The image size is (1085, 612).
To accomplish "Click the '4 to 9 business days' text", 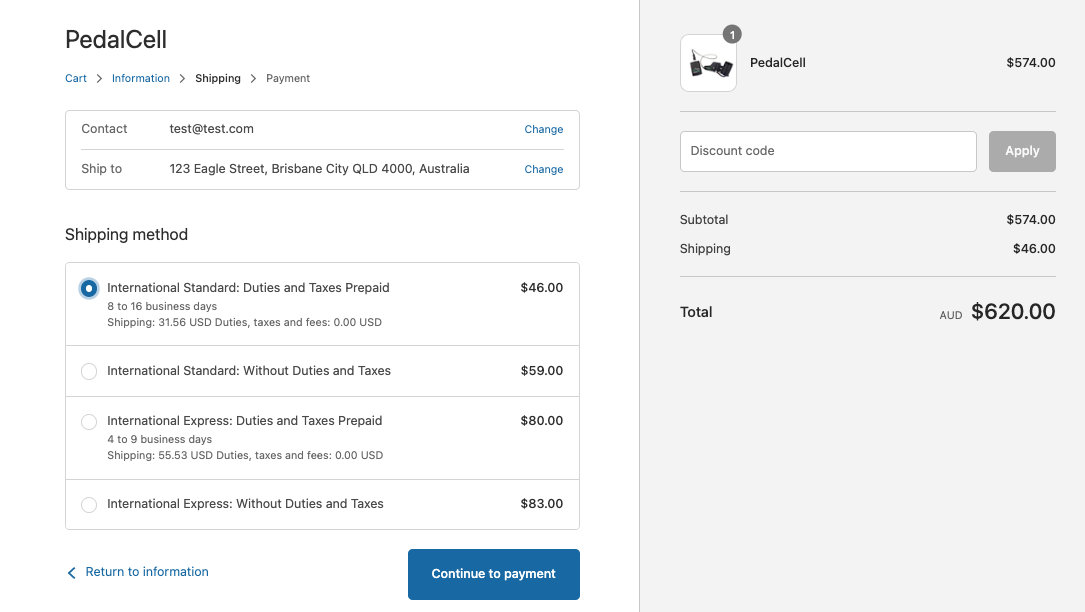I will pyautogui.click(x=160, y=439).
